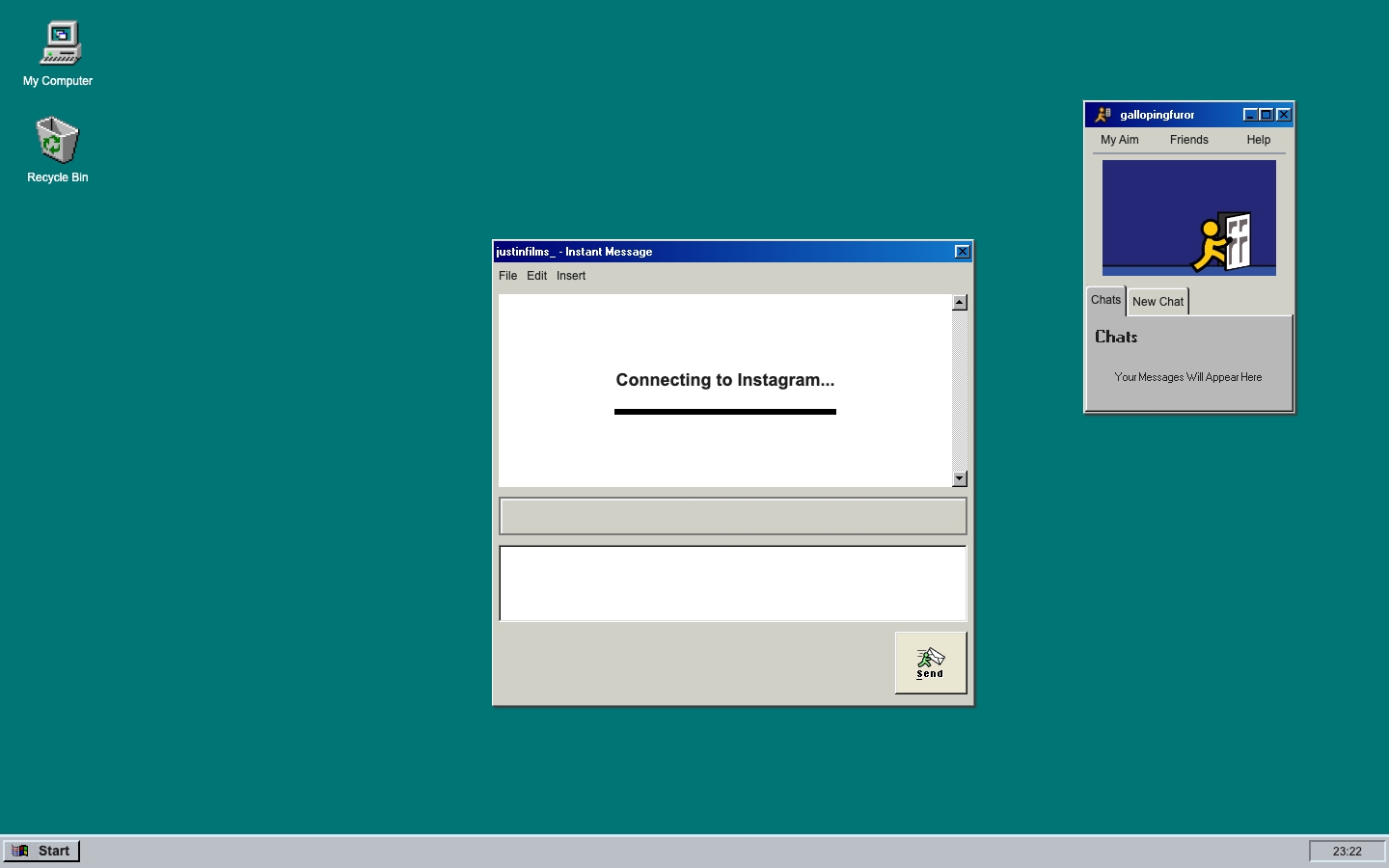
Task: Open the Help menu in buddy window
Action: (1258, 140)
